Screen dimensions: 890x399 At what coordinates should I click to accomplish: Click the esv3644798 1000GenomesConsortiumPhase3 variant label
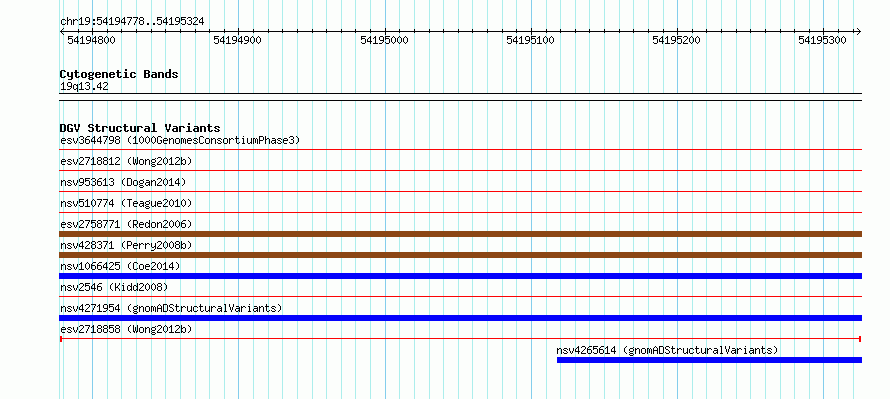(180, 140)
